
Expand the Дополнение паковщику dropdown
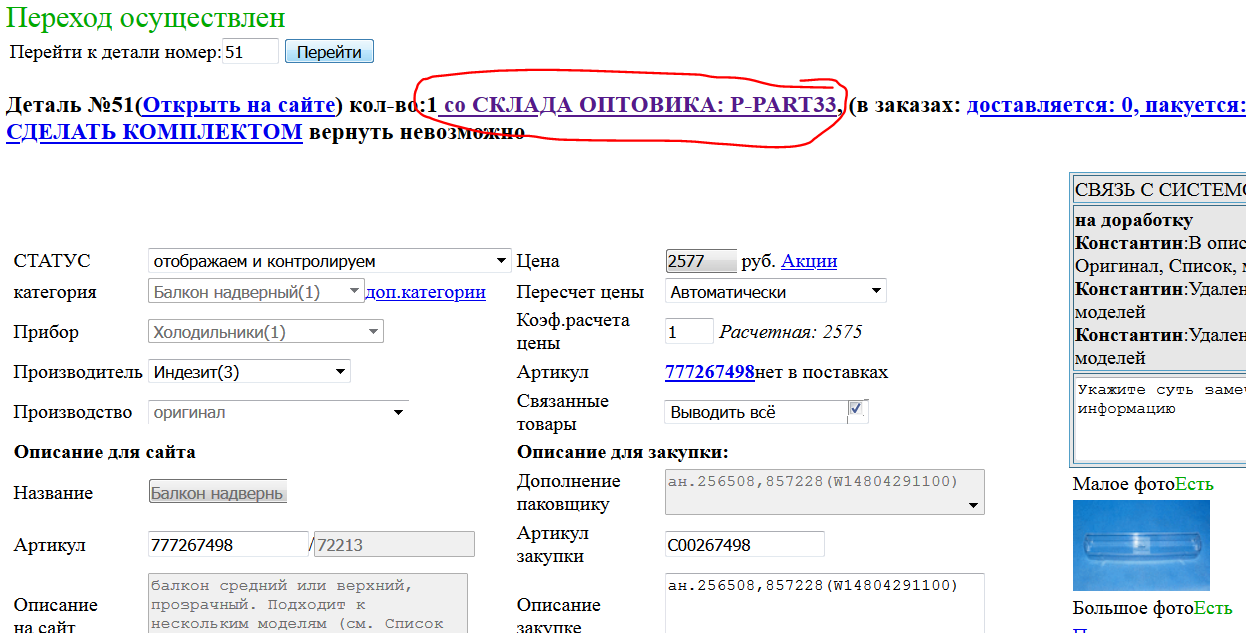972,504
